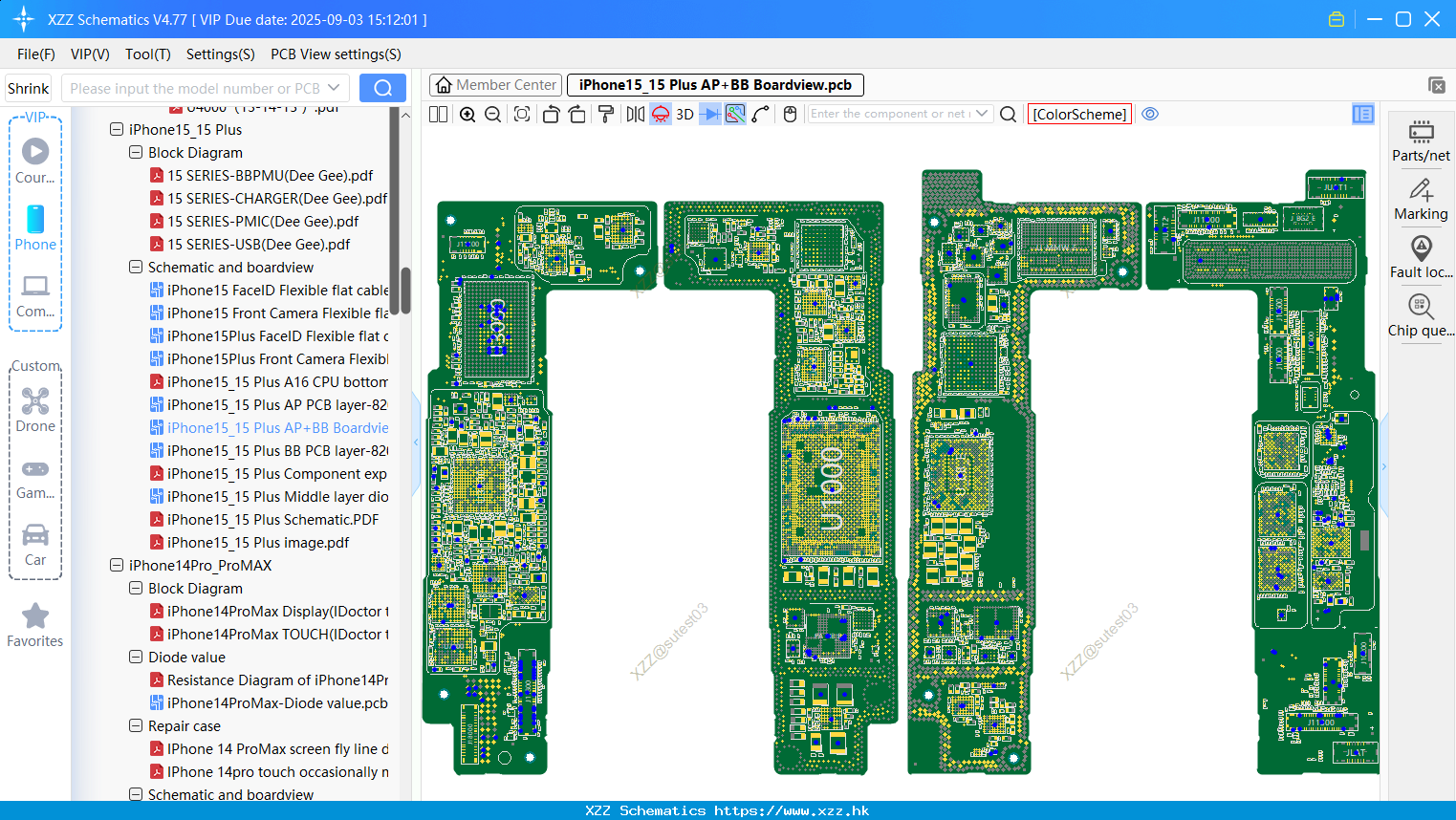Zoom out of the boardview
This screenshot has height=820, width=1456.
[493, 114]
